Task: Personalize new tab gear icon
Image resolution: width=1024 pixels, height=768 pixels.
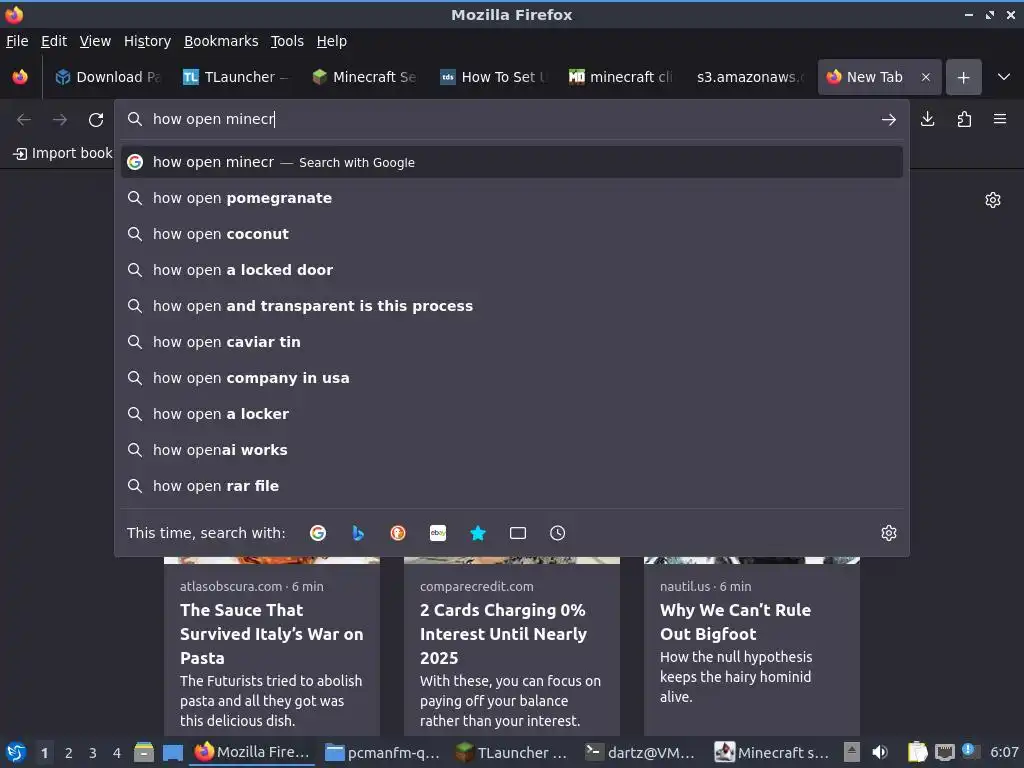Action: 993,200
